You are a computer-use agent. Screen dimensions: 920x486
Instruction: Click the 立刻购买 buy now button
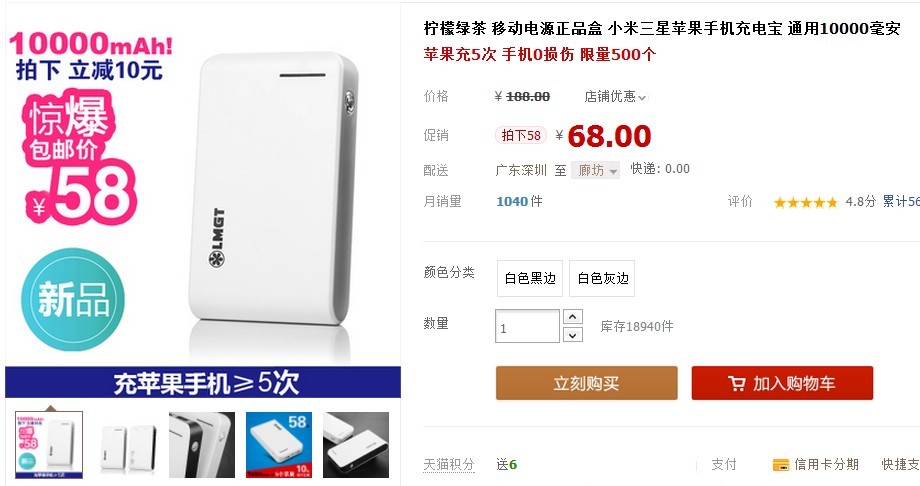[x=587, y=383]
